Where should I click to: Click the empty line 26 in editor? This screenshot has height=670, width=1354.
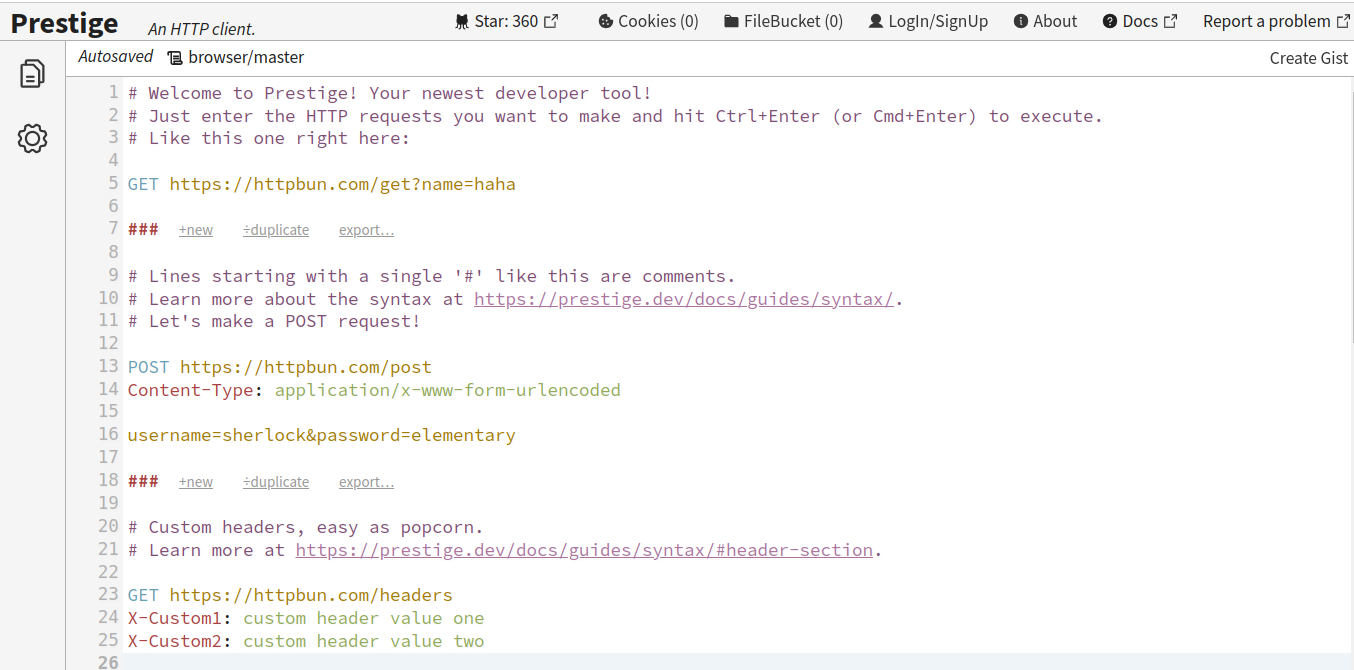point(738,662)
